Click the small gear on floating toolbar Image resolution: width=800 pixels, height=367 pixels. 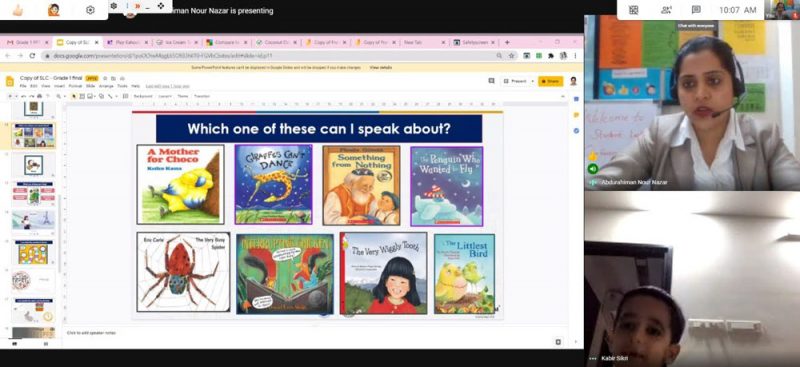click(x=114, y=6)
